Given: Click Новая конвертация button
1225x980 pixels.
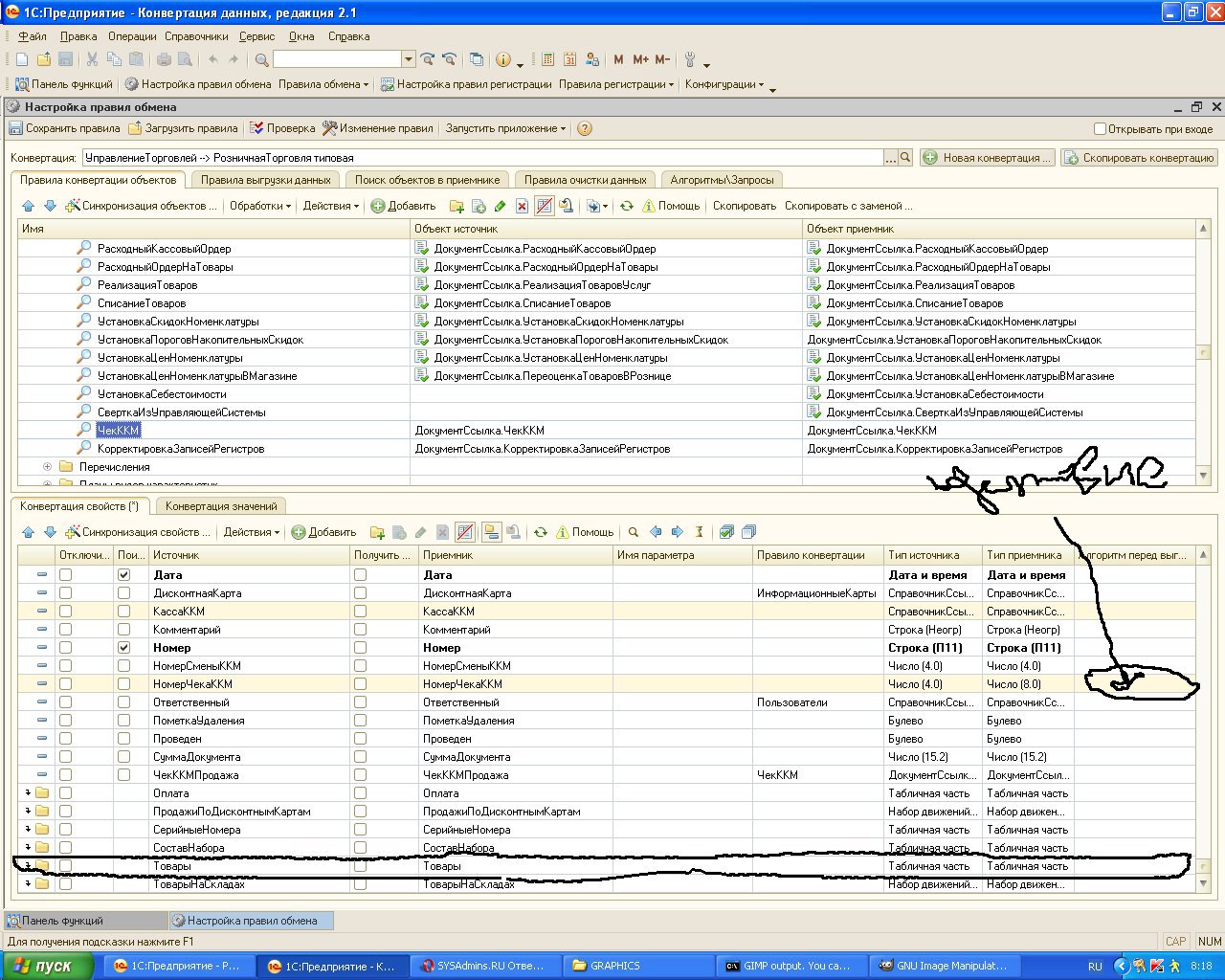Looking at the screenshot, I should tap(988, 158).
